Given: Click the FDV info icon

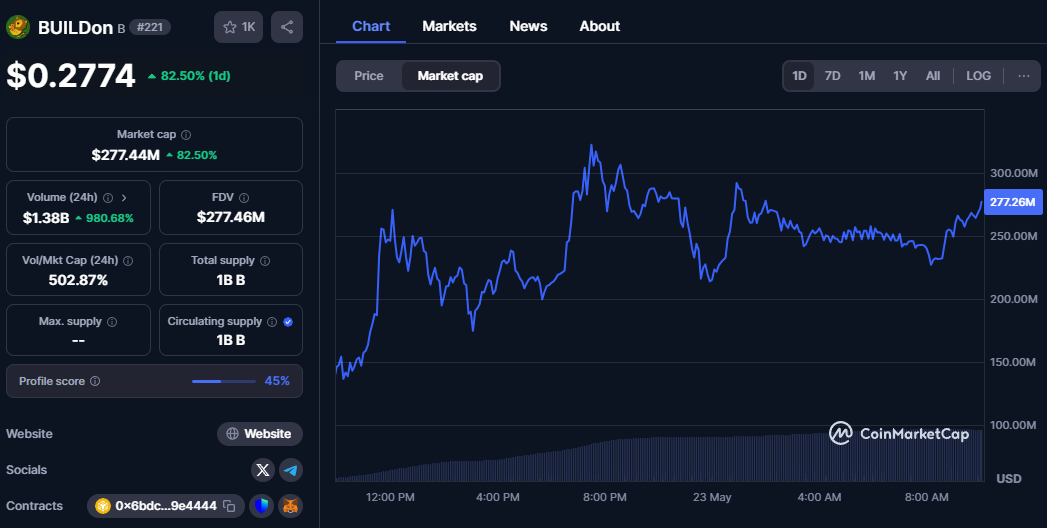Looking at the screenshot, I should point(244,198).
